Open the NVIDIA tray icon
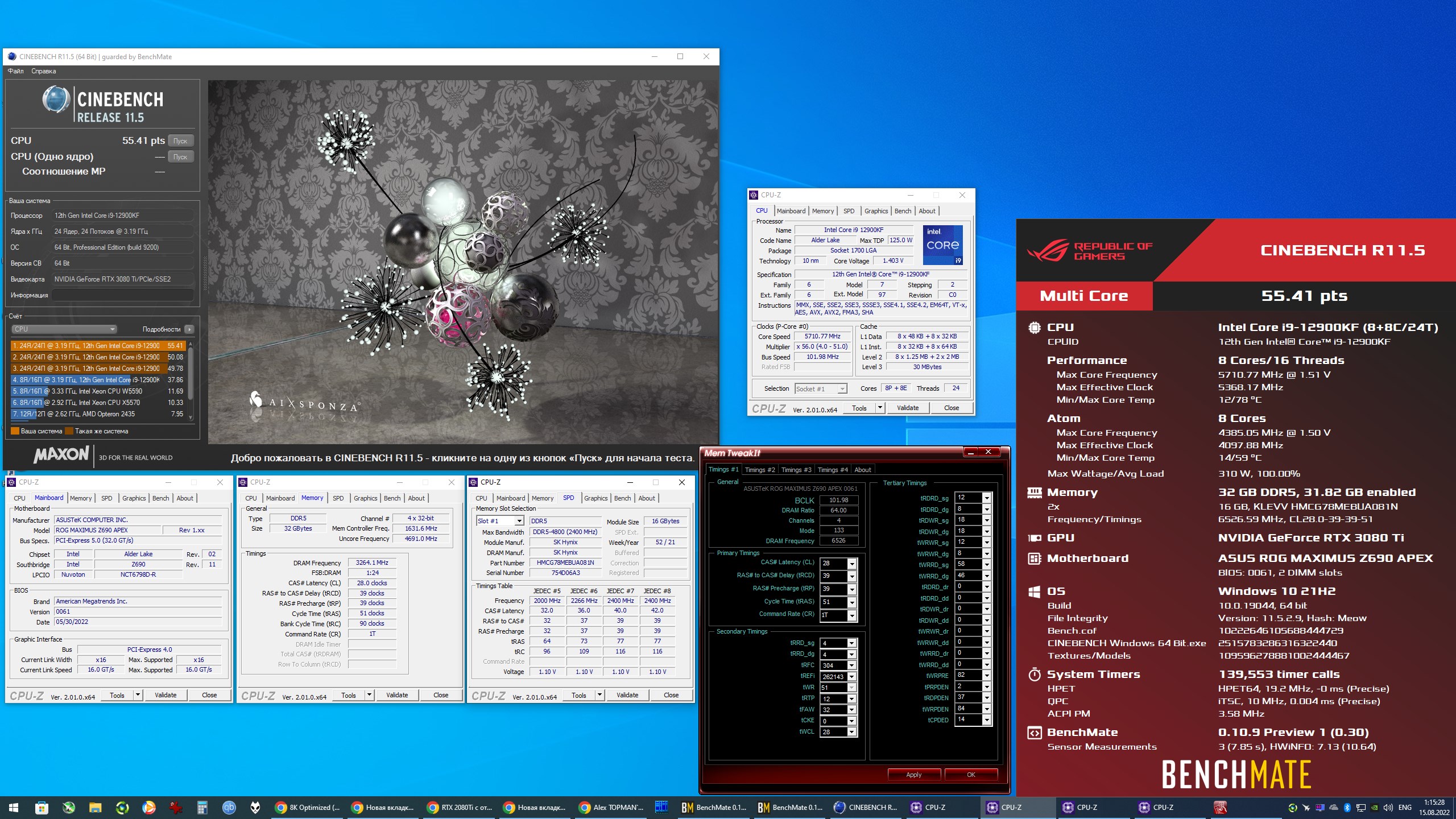The width and height of the screenshot is (1456, 819). tap(1374, 808)
